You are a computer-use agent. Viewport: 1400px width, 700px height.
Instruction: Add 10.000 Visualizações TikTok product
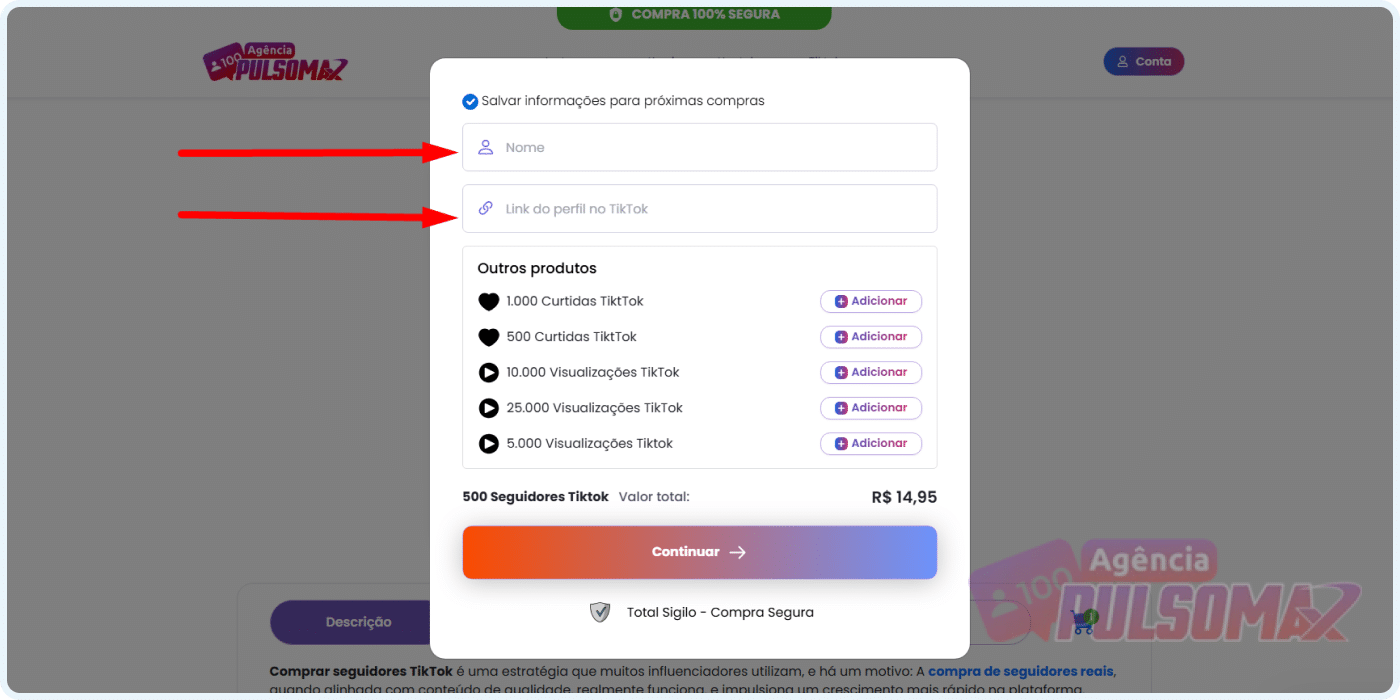tap(871, 372)
